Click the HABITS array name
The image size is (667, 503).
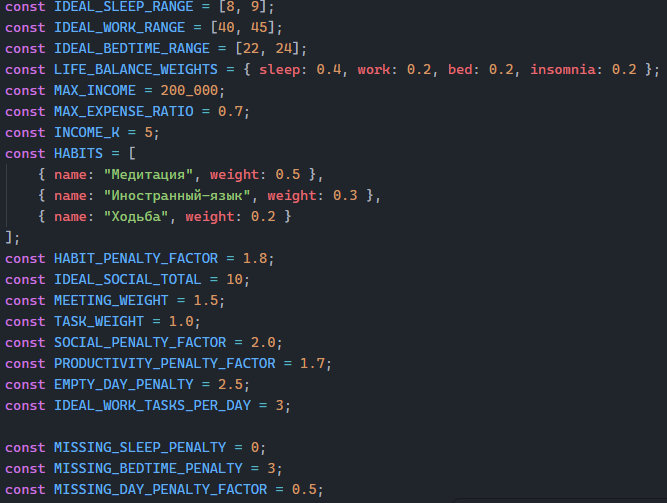pos(78,154)
